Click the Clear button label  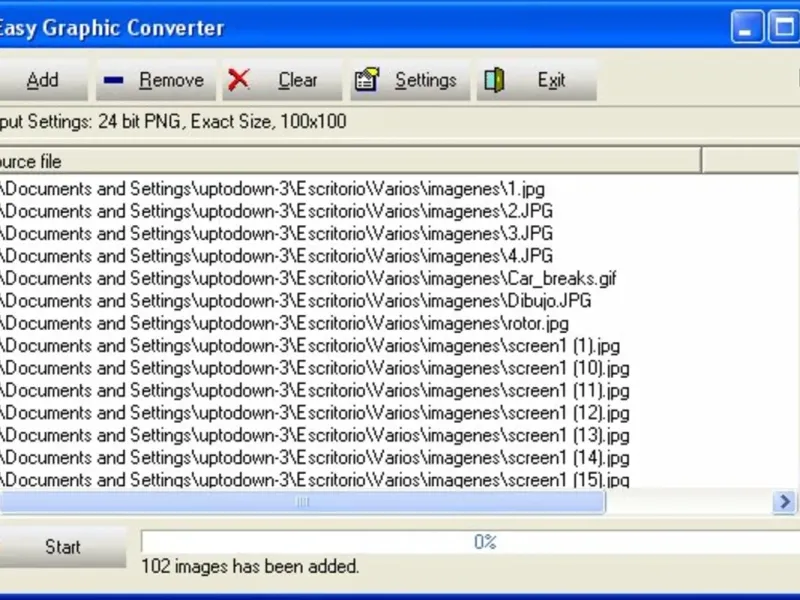pos(298,80)
